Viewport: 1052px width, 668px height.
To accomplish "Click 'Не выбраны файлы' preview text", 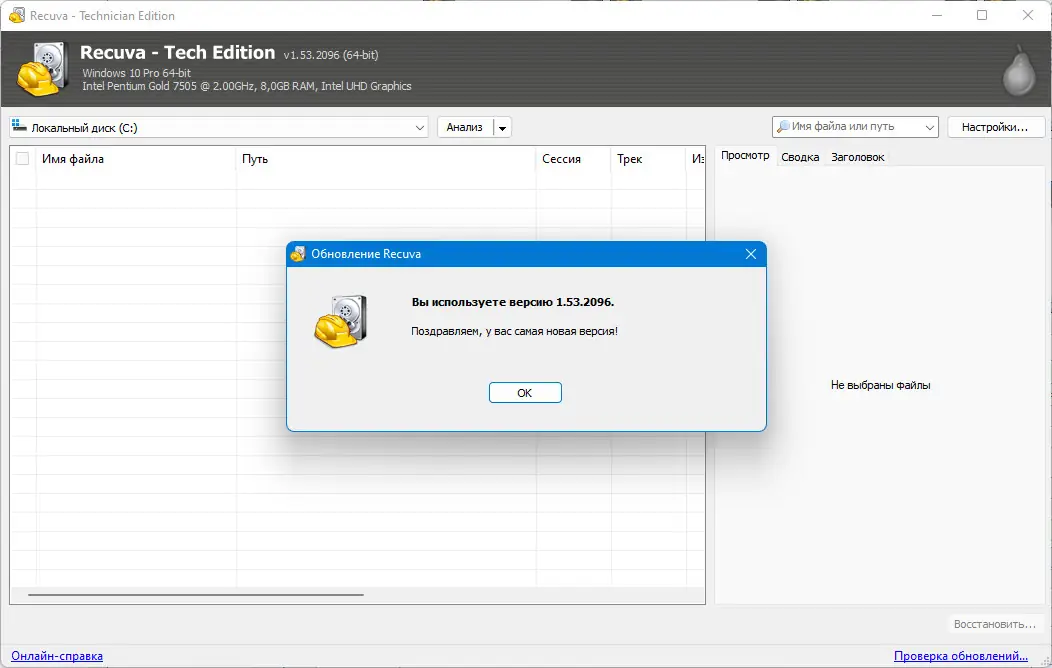I will [x=880, y=385].
